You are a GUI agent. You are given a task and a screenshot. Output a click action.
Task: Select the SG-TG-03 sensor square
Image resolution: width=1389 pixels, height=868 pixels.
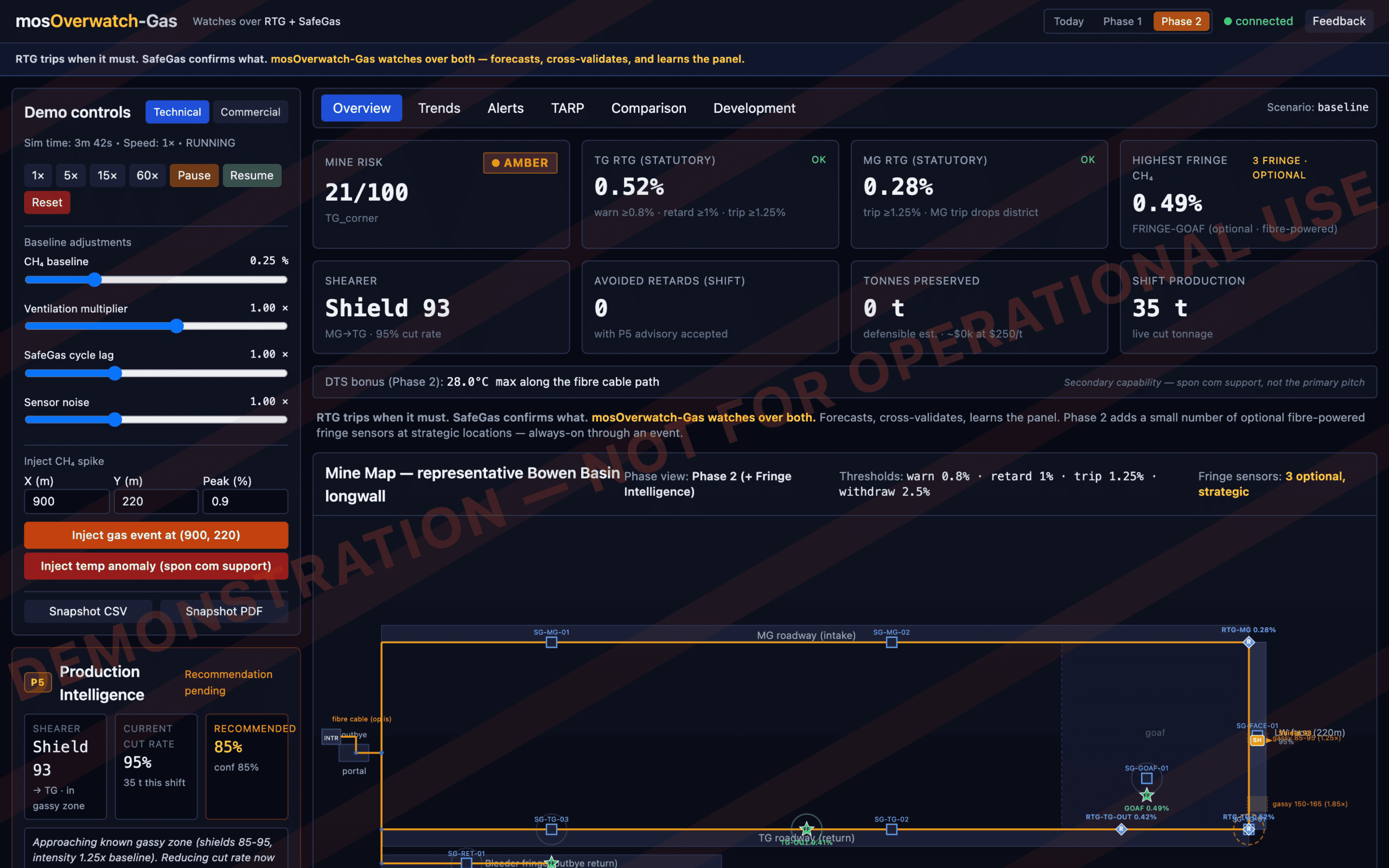pyautogui.click(x=551, y=829)
